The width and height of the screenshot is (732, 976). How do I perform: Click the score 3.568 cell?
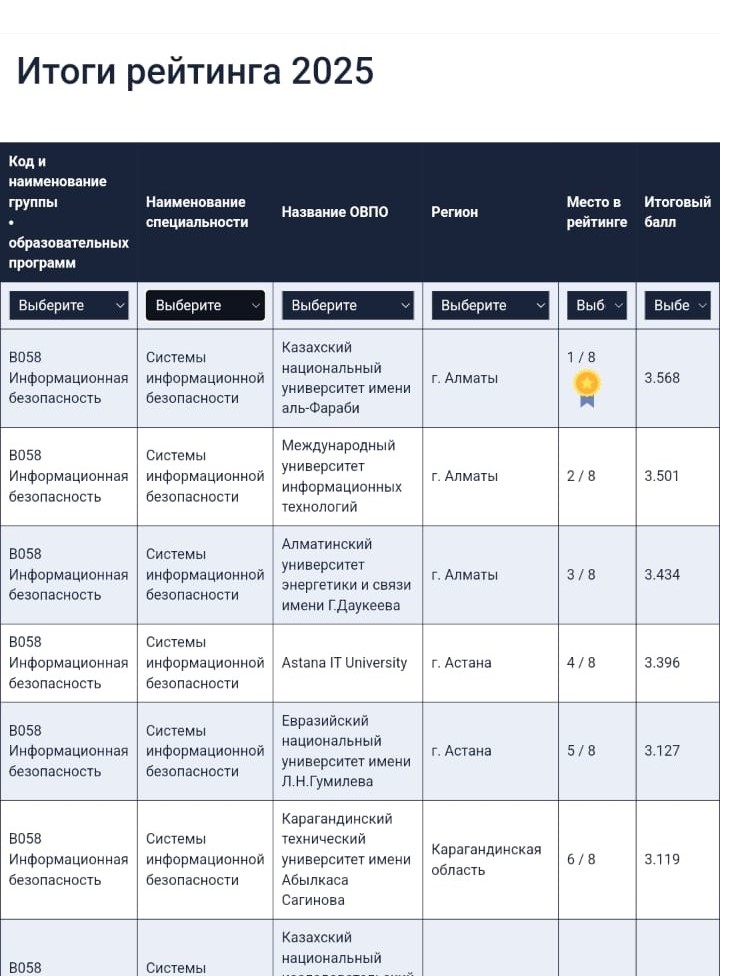pos(677,378)
